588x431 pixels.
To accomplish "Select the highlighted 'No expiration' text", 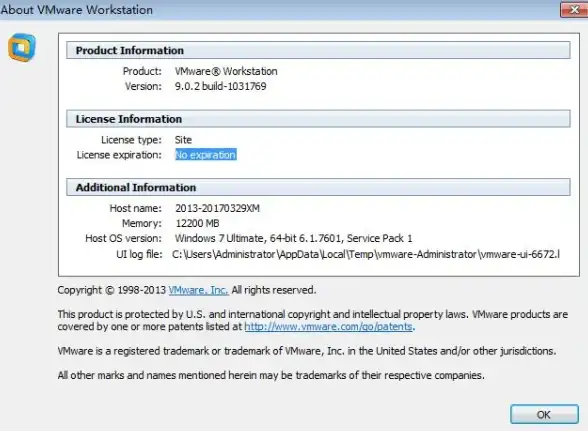I will coord(206,155).
